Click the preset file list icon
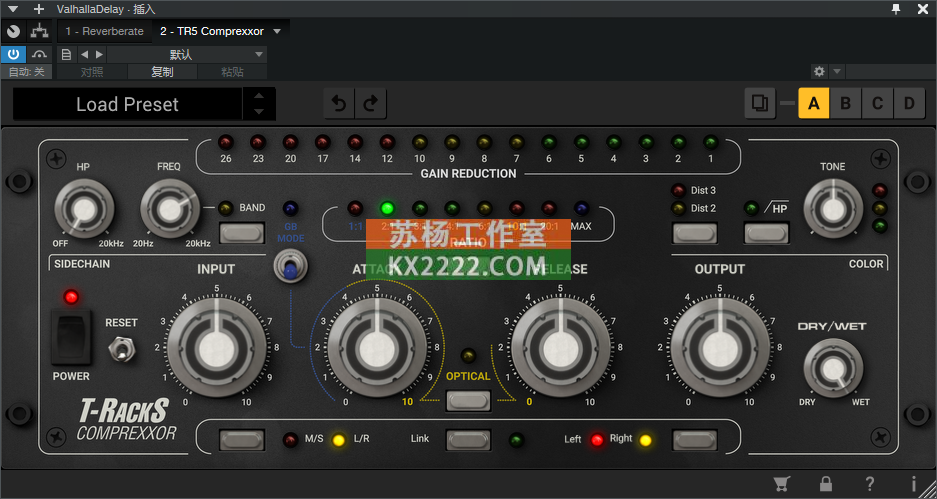937x499 pixels. point(66,54)
